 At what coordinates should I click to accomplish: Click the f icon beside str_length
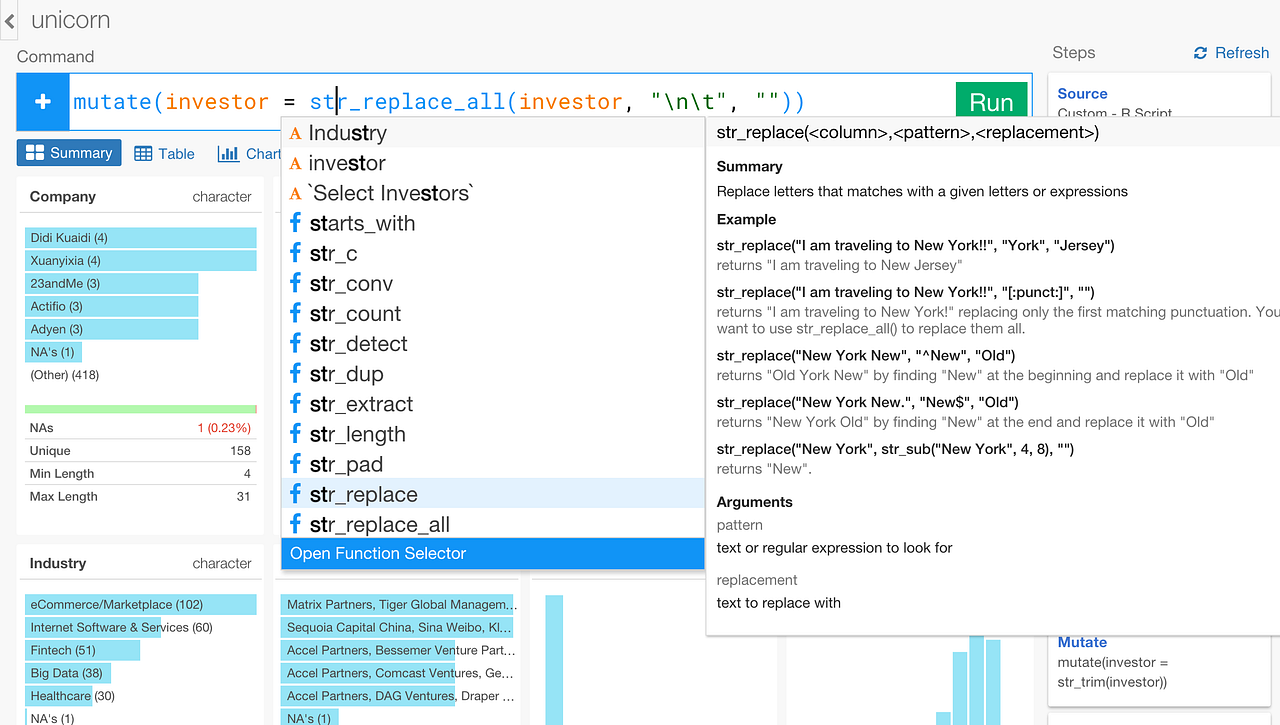[296, 434]
